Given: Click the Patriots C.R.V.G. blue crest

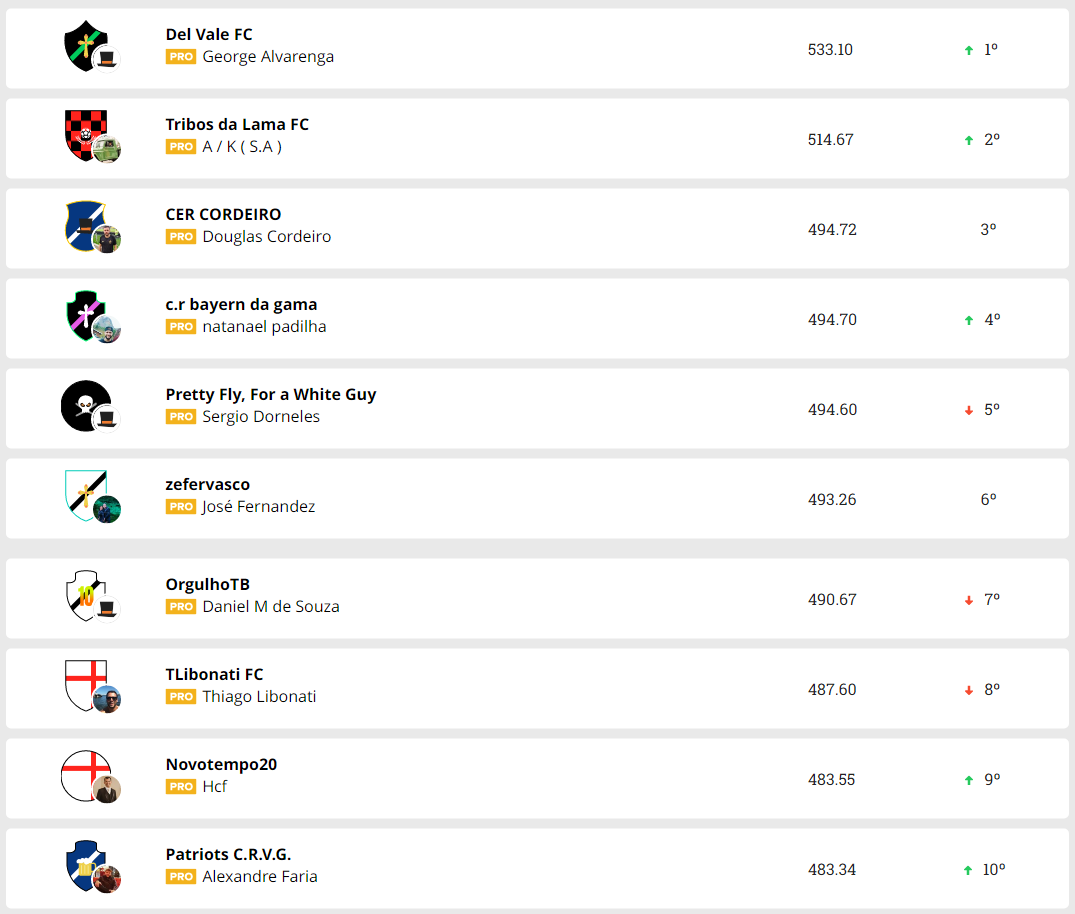Looking at the screenshot, I should tap(82, 864).
